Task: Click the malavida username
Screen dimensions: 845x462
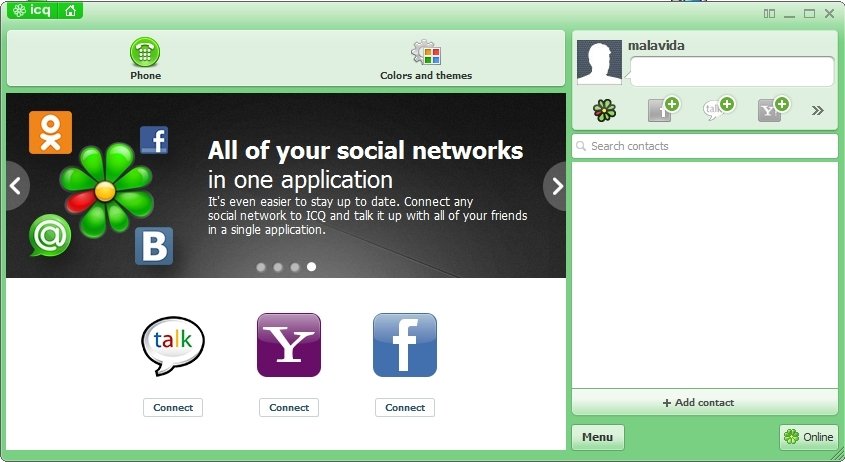Action: tap(656, 46)
